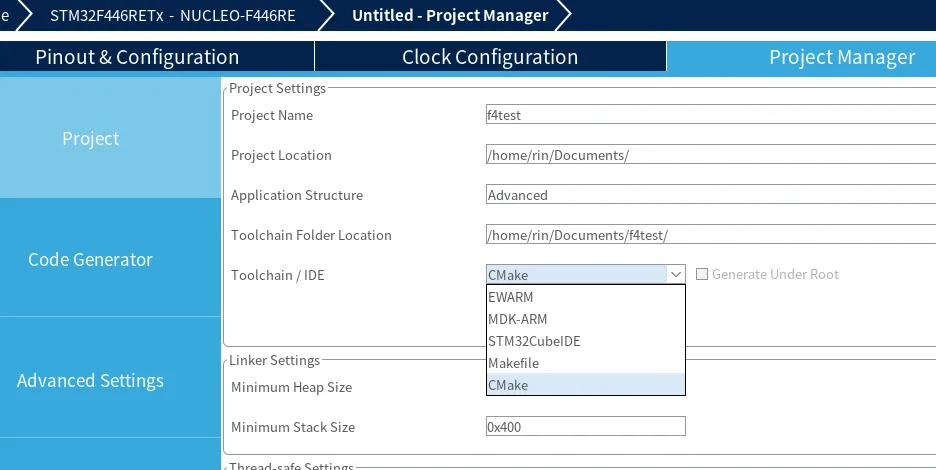Click the Project Name input field
The image size is (936, 470).
pos(710,115)
